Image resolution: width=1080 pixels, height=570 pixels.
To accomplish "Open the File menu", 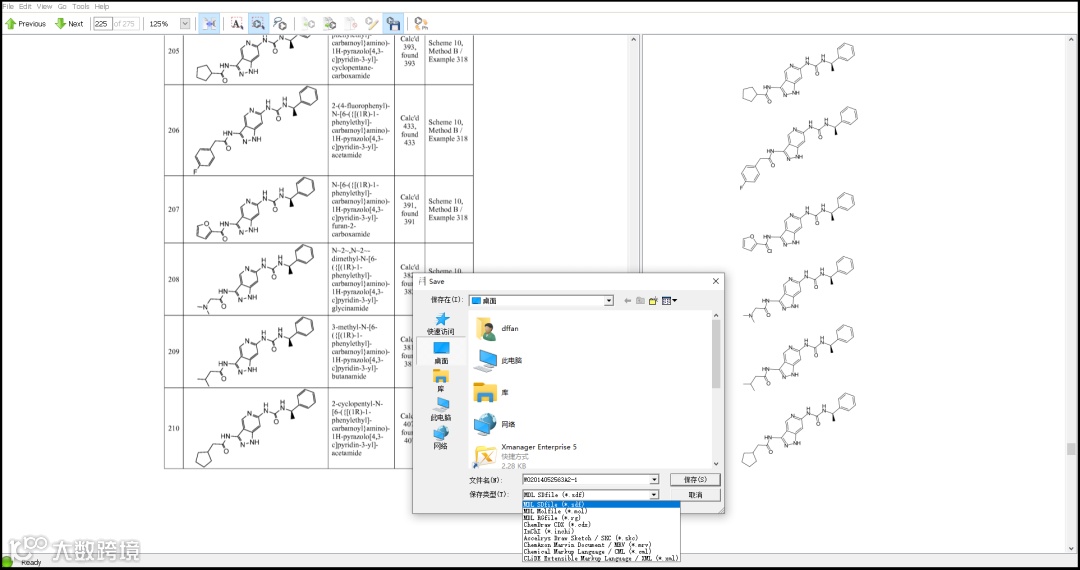I will point(8,6).
